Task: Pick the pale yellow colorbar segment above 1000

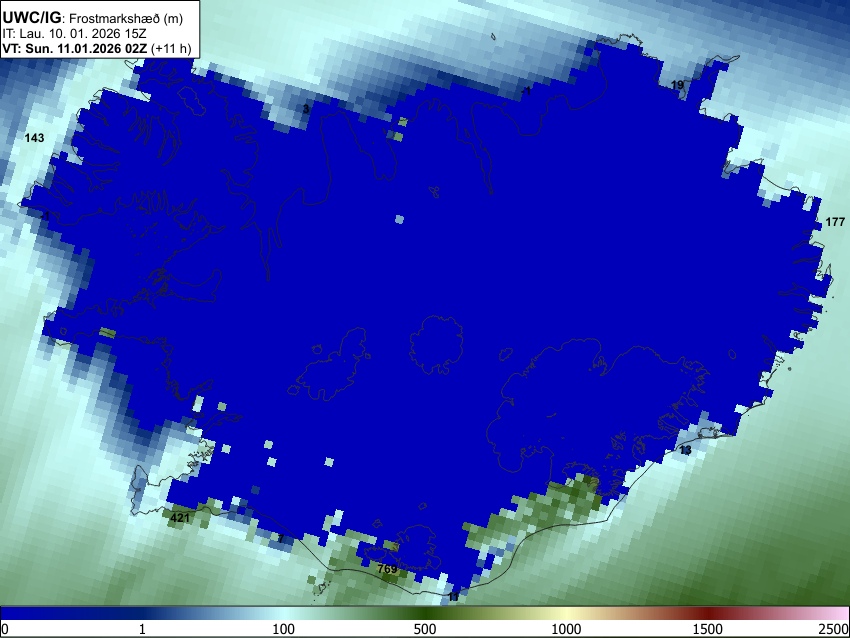Action: tap(566, 614)
